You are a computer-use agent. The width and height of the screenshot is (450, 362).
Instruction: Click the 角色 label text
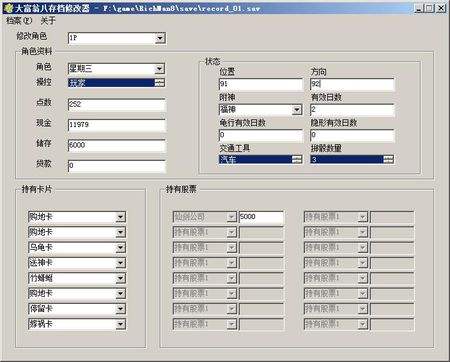(x=44, y=67)
